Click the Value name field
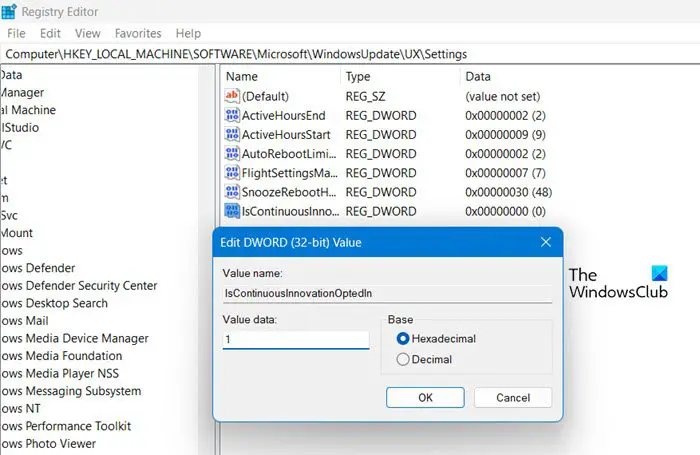Screen dimensions: 700x455 point(387,293)
